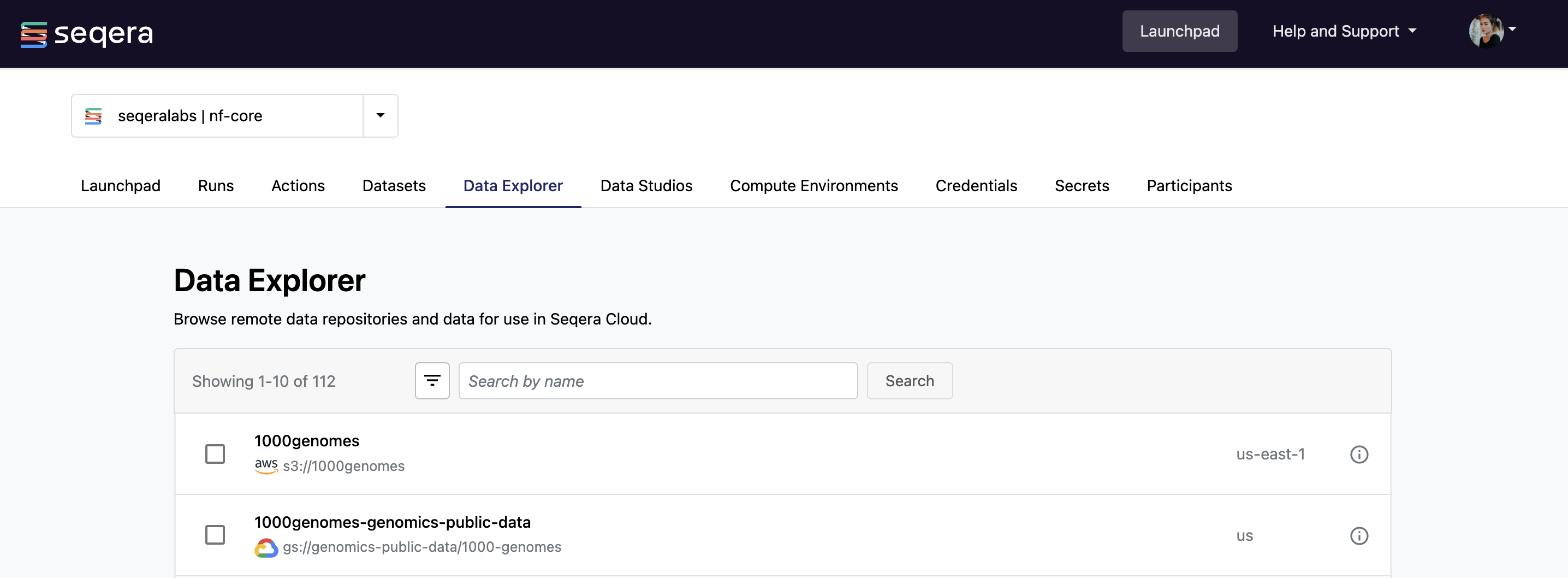Show info for 1000genomes-genomics-public-data
This screenshot has height=578, width=1568.
pos(1358,535)
